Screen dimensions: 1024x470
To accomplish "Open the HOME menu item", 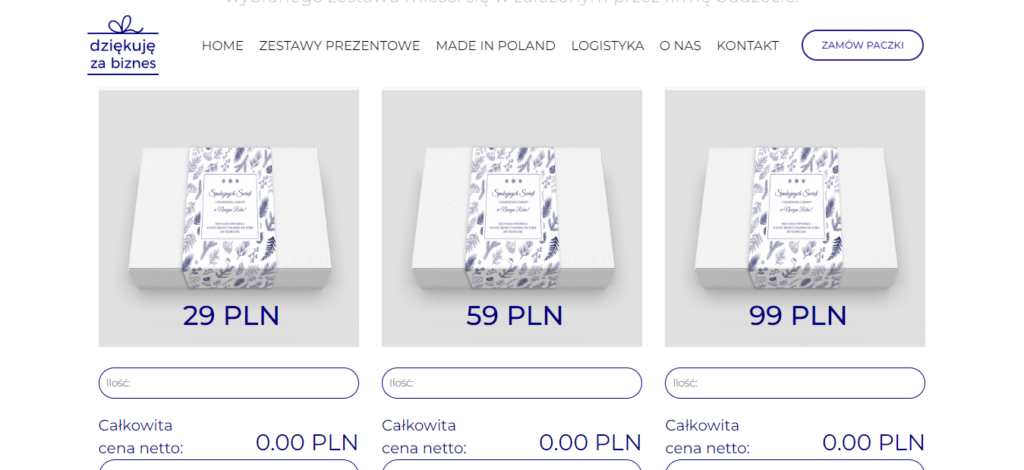I will click(222, 46).
